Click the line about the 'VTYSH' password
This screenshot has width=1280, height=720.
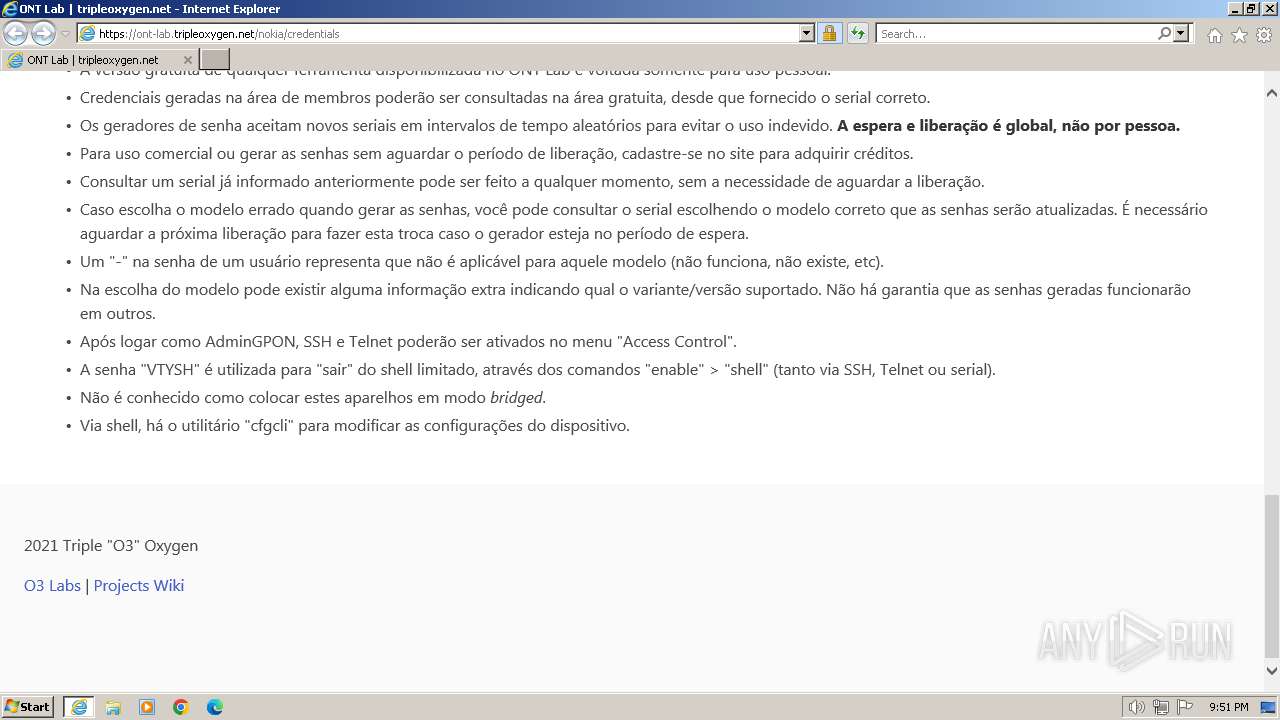[x=538, y=370]
